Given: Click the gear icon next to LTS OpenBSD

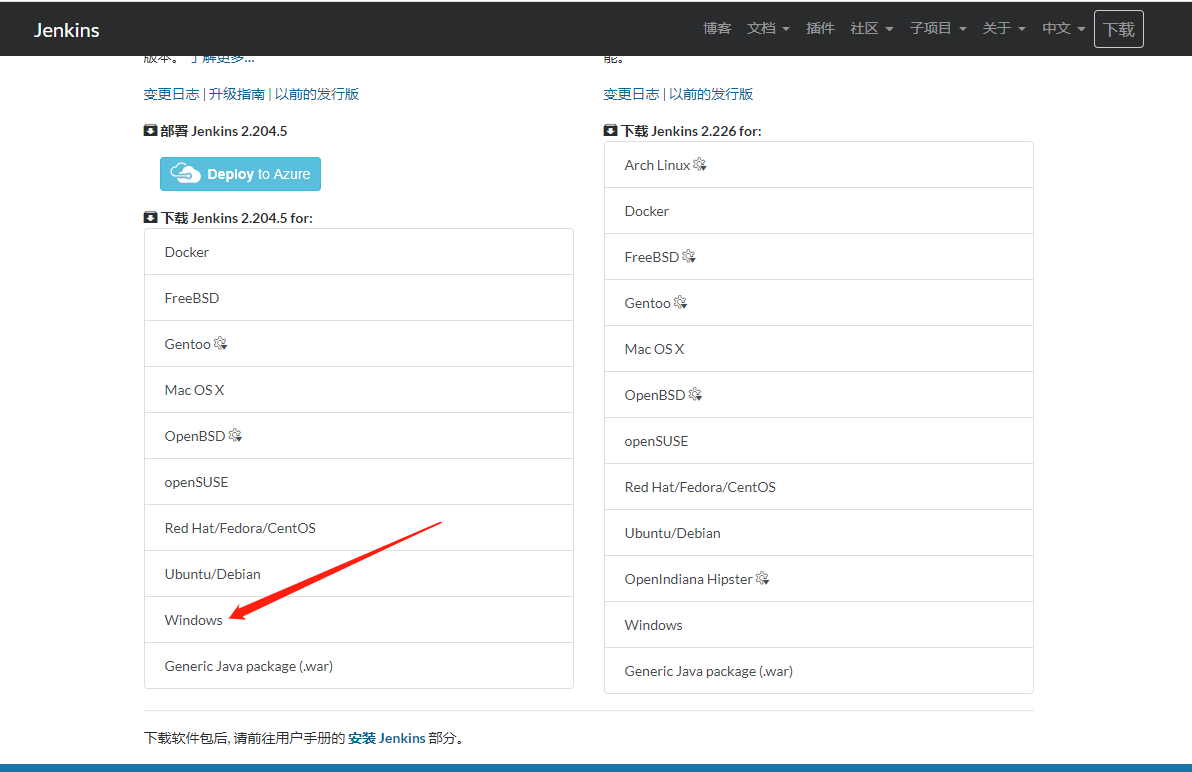Looking at the screenshot, I should click(x=235, y=435).
